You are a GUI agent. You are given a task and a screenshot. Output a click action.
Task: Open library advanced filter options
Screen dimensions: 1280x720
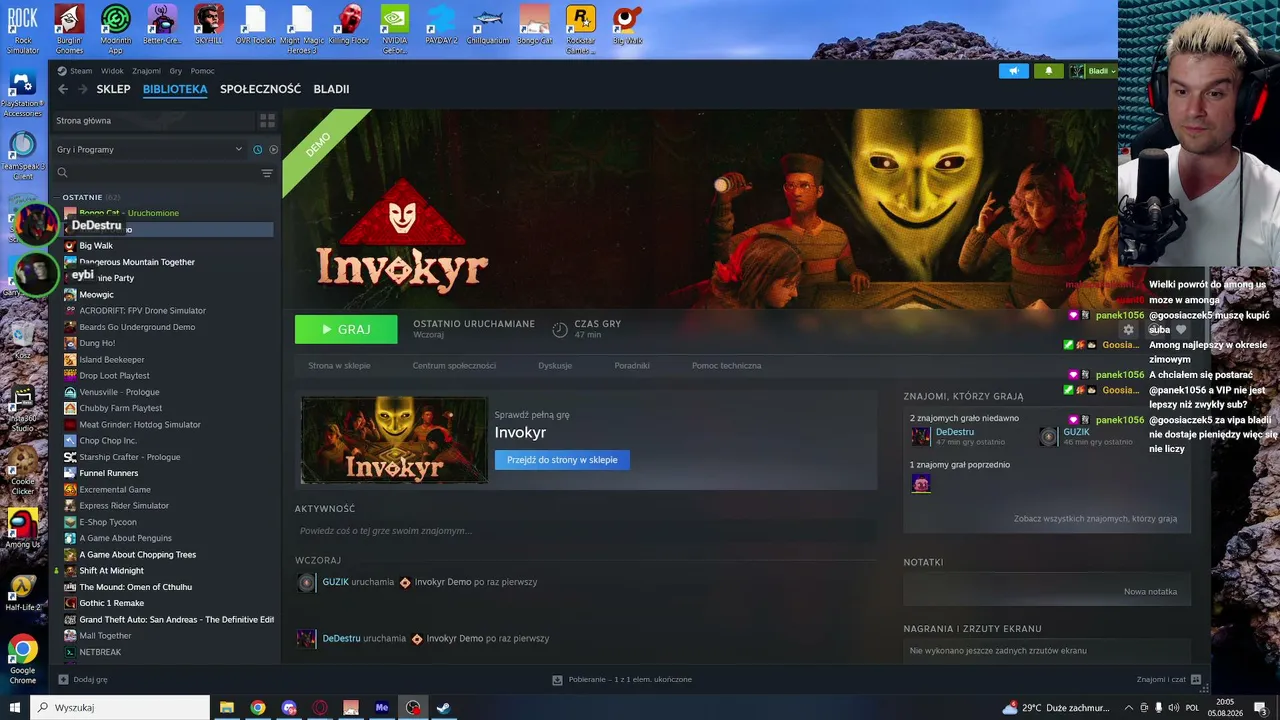click(267, 173)
